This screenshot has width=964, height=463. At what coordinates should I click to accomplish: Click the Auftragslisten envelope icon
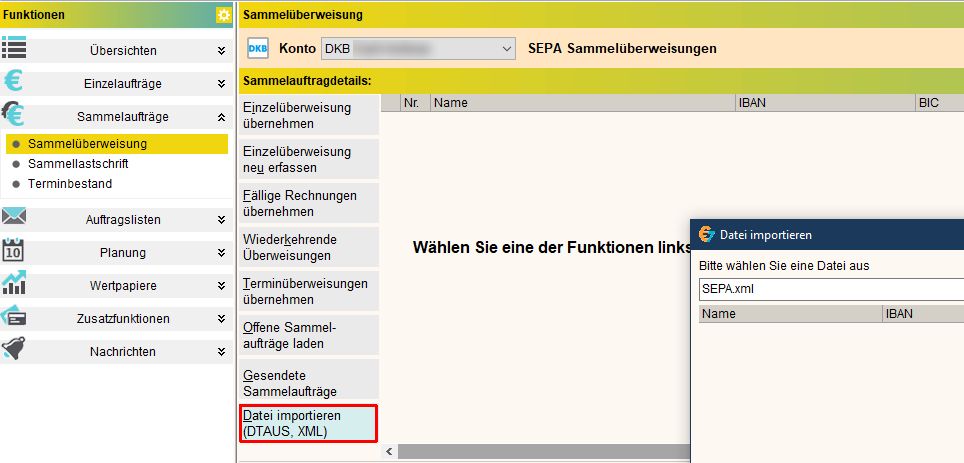pos(15,218)
